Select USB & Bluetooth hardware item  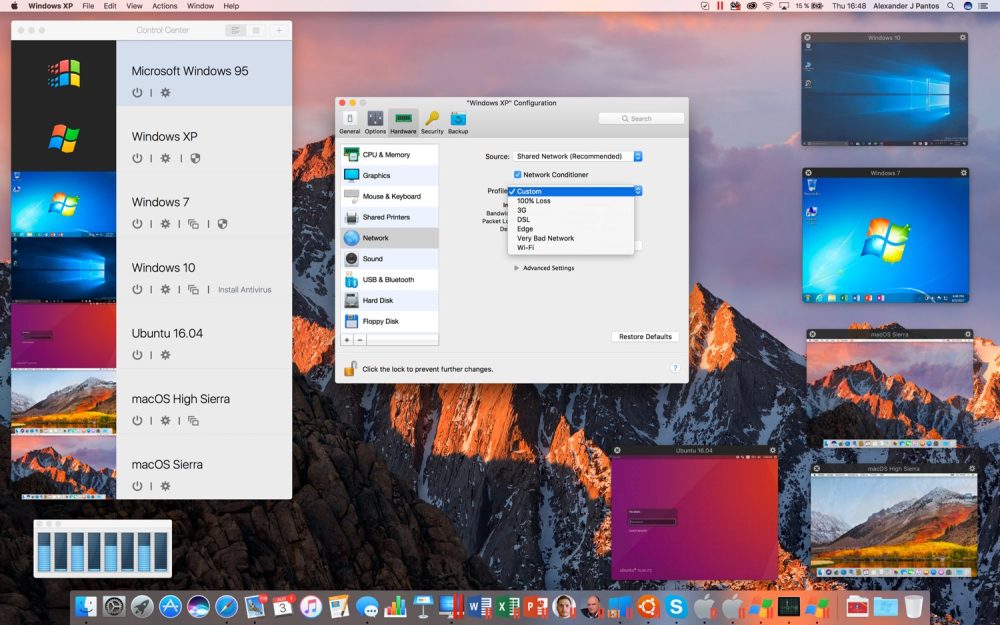[390, 279]
